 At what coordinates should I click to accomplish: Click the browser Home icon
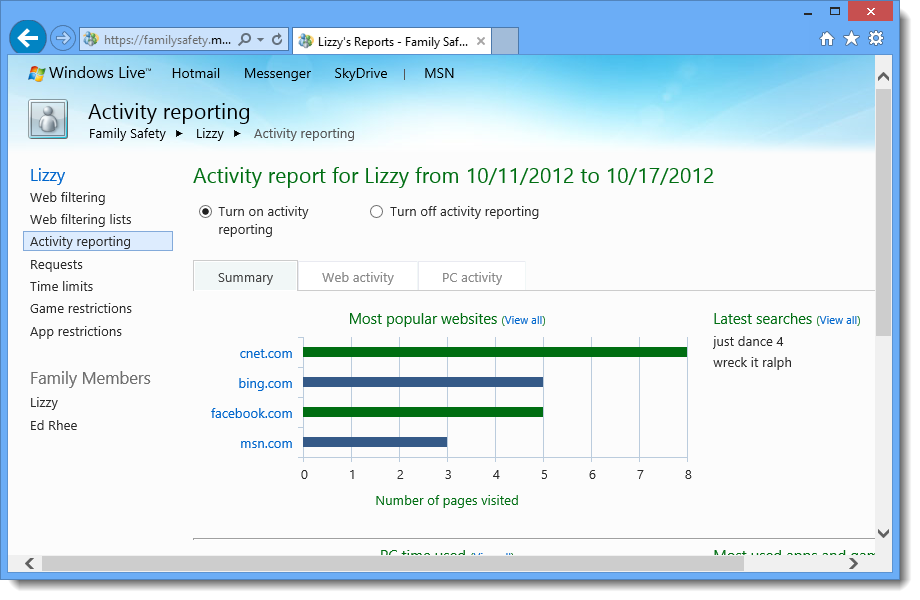(x=826, y=39)
